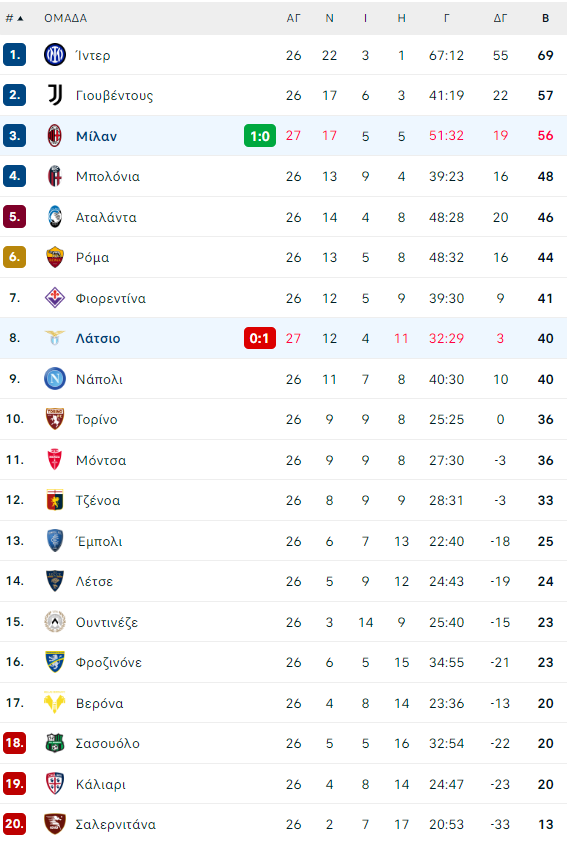567x841 pixels.
Task: Click the AC Milan crest icon
Action: tap(55, 136)
